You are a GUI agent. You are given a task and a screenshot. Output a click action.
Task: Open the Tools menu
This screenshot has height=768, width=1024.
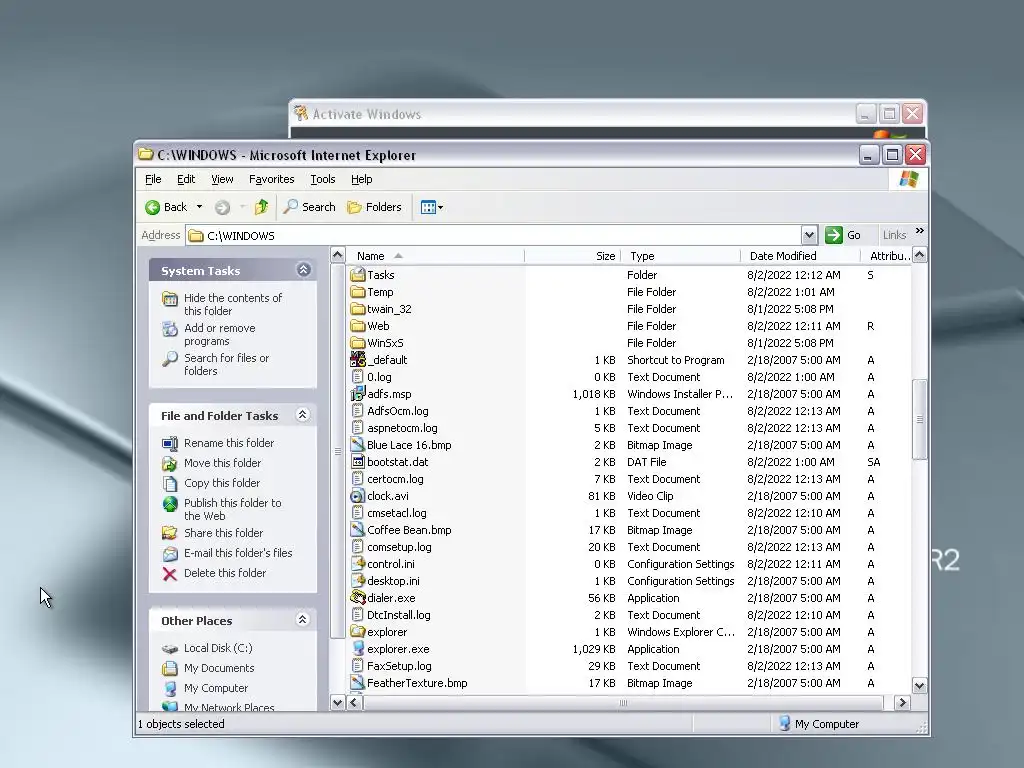point(323,179)
